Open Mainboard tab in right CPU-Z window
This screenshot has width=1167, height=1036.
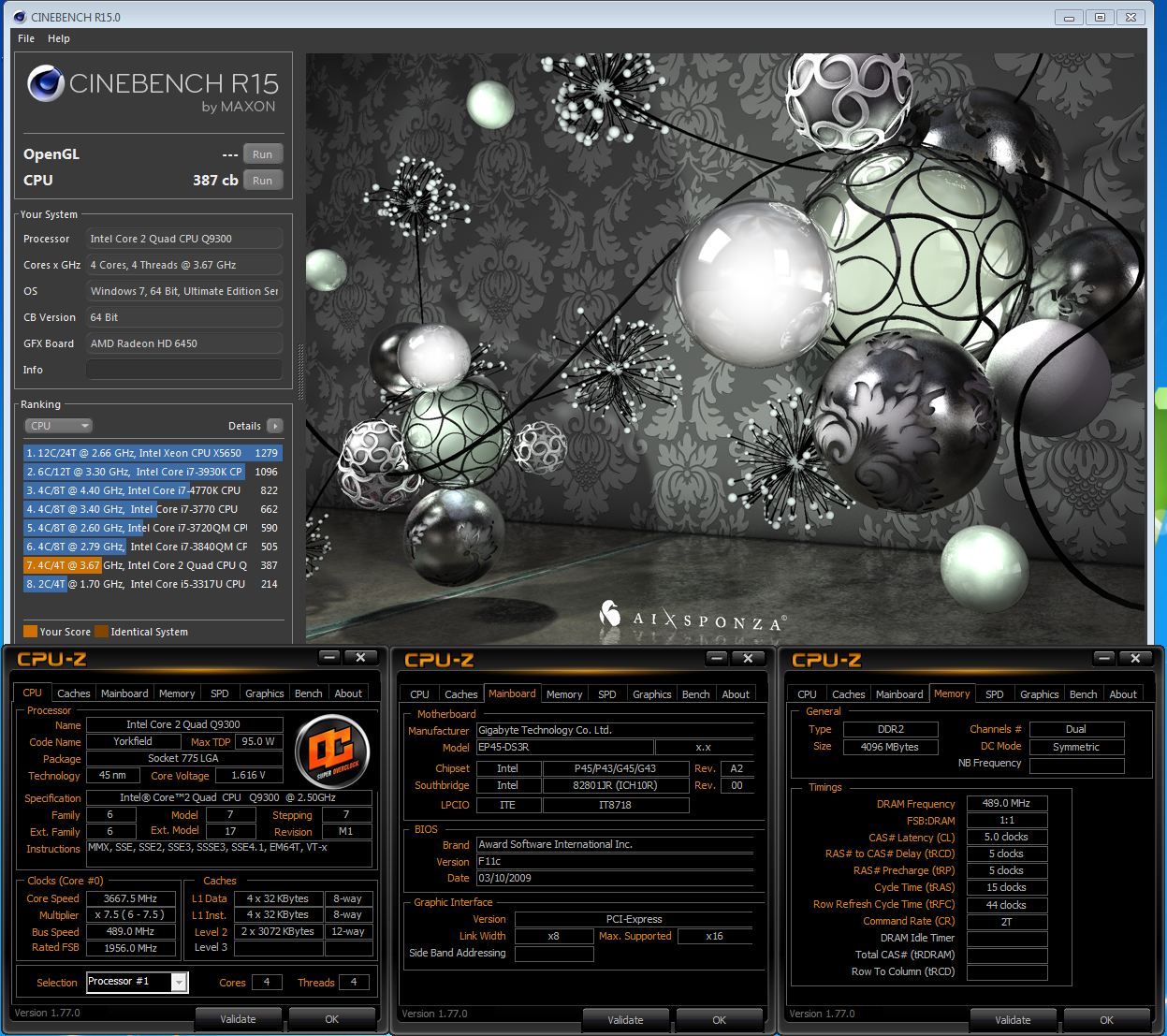point(899,694)
